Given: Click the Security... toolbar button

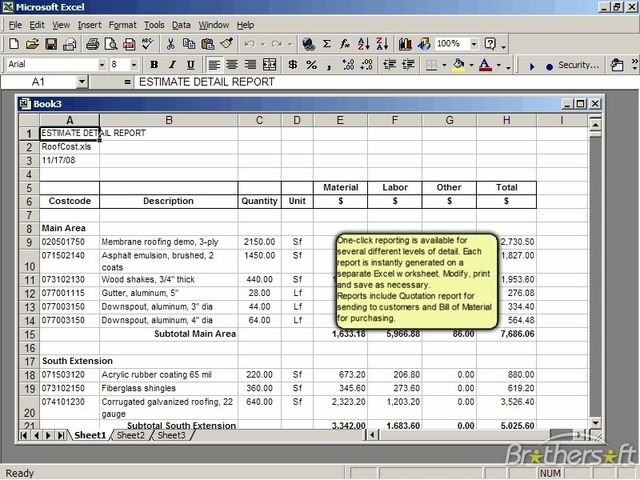Looking at the screenshot, I should (578, 65).
